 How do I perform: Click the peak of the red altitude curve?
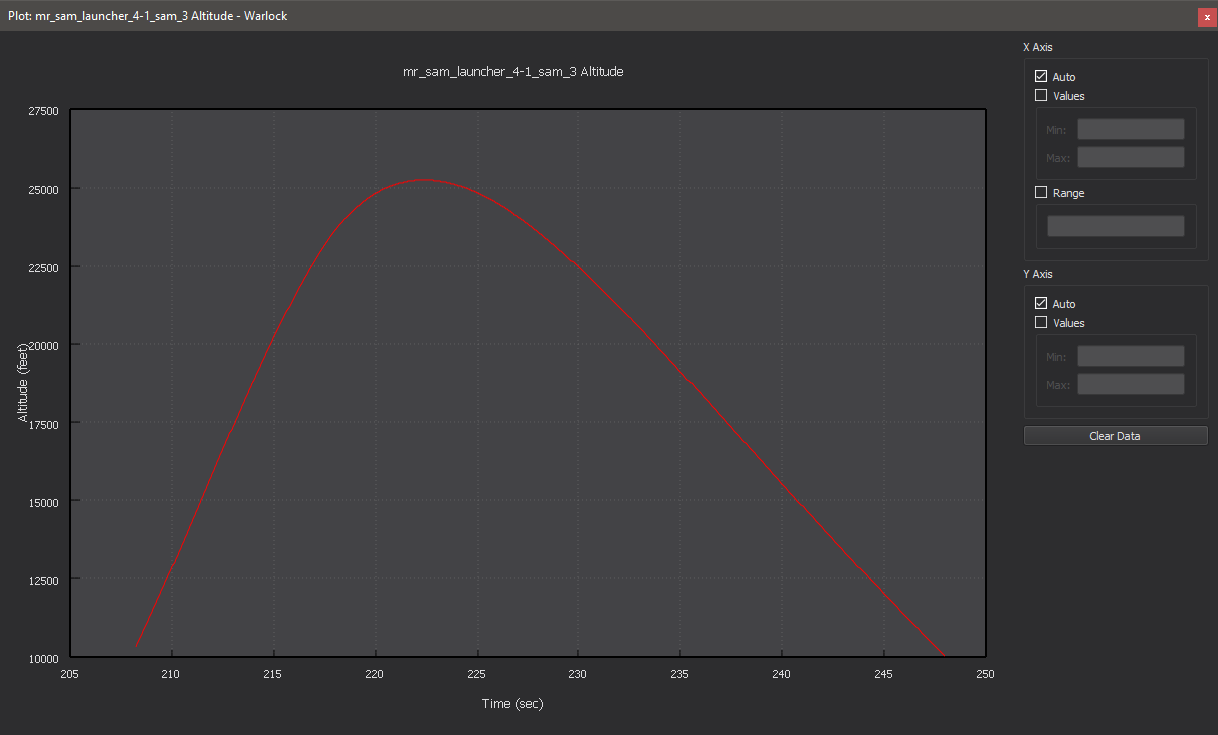pyautogui.click(x=424, y=181)
